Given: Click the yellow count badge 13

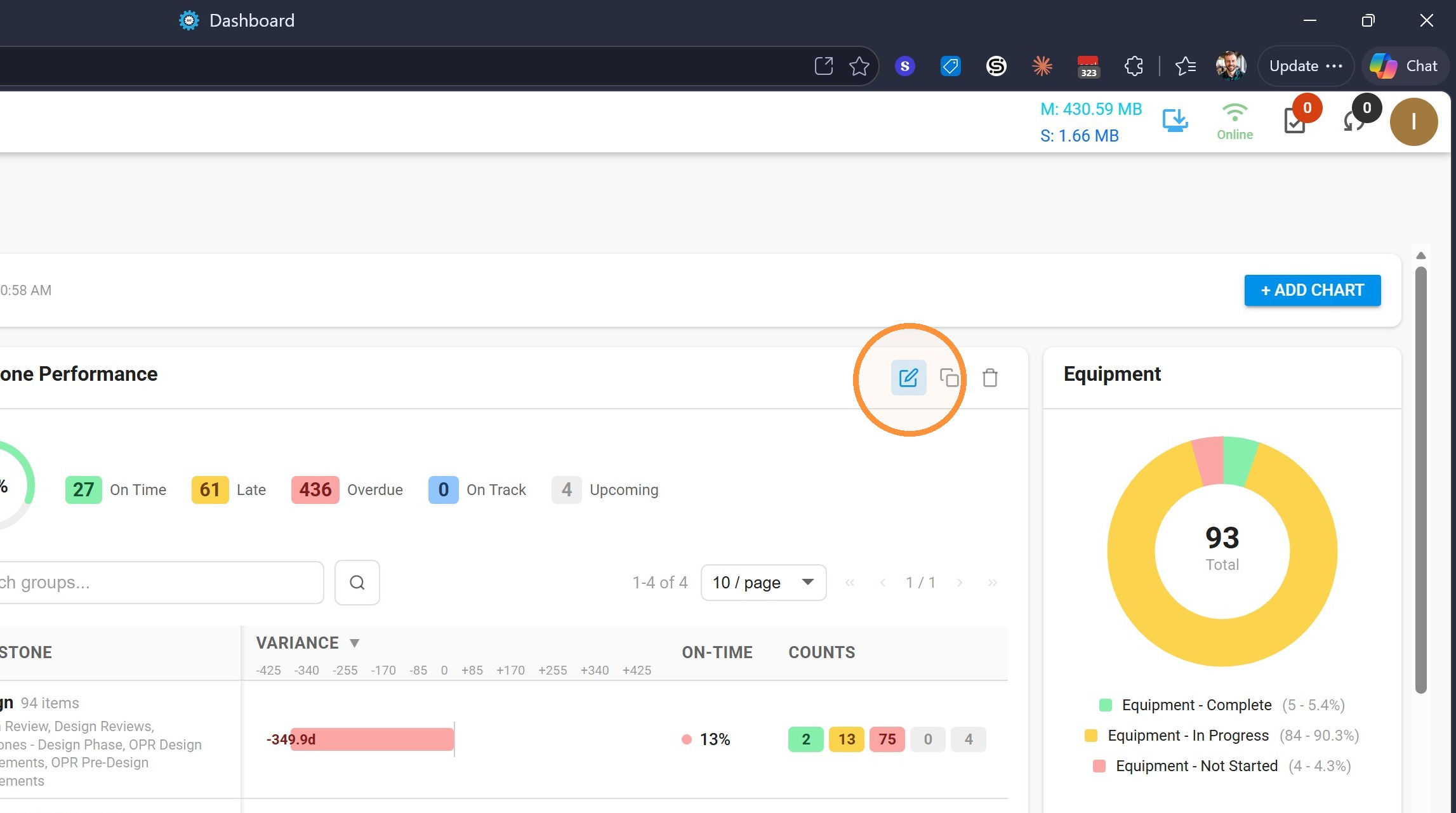Looking at the screenshot, I should [847, 739].
